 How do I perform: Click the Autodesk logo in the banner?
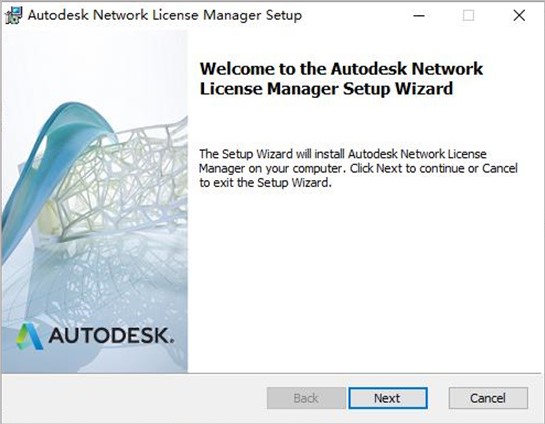(95, 336)
